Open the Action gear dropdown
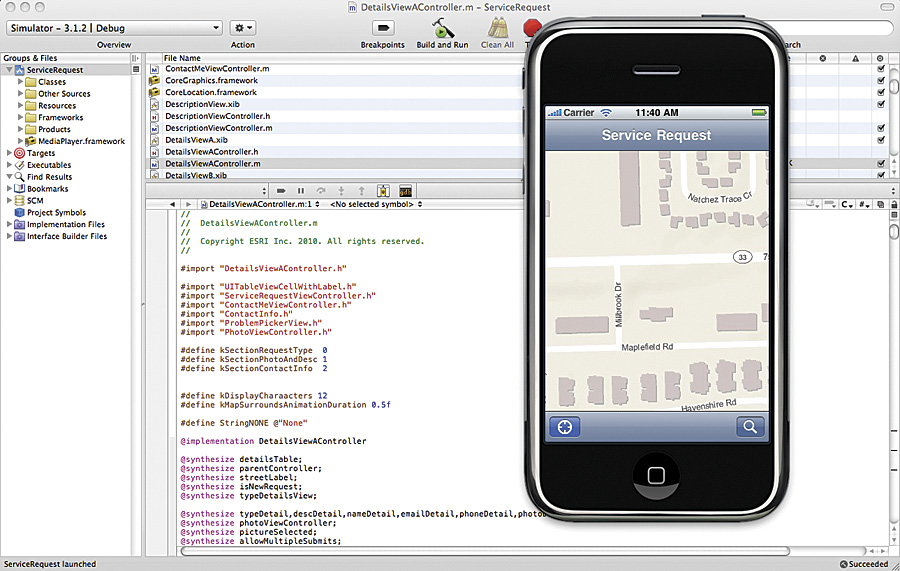The height and width of the screenshot is (571, 900). coord(243,28)
